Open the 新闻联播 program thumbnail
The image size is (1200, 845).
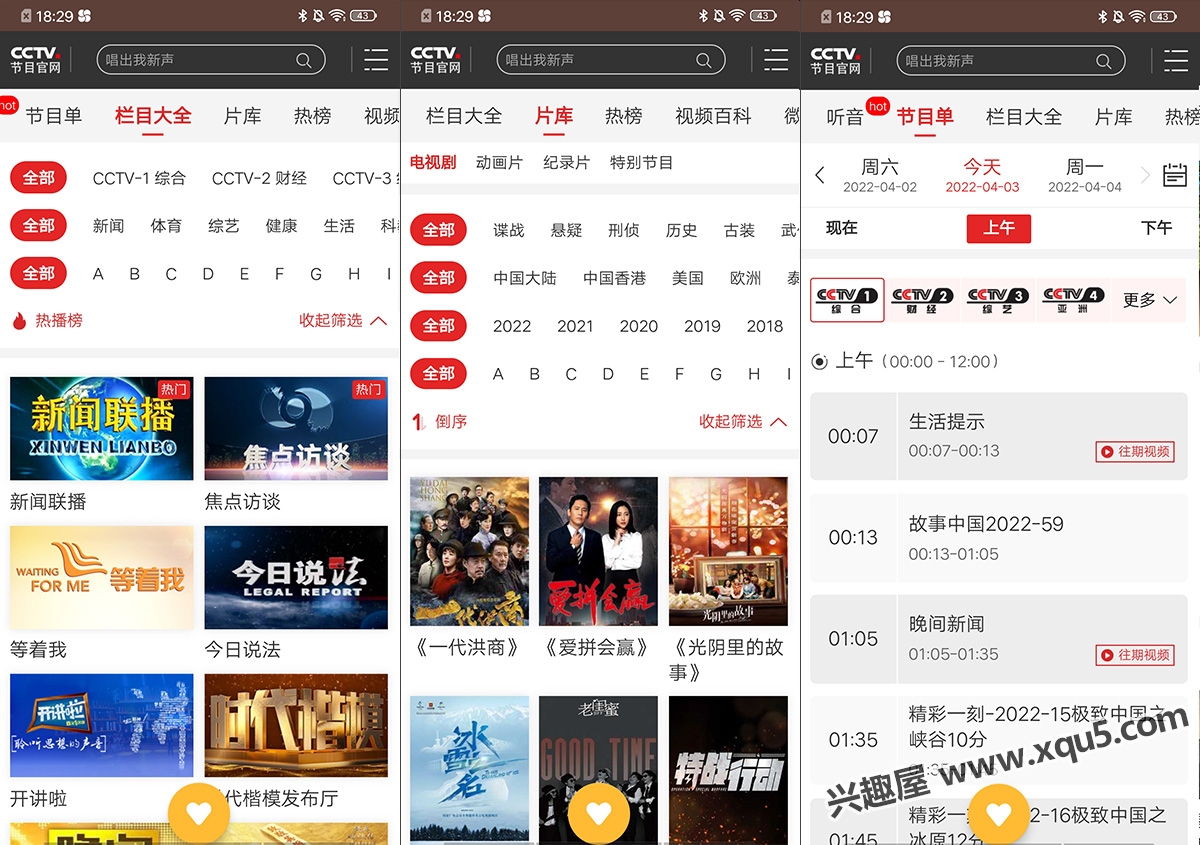101,429
